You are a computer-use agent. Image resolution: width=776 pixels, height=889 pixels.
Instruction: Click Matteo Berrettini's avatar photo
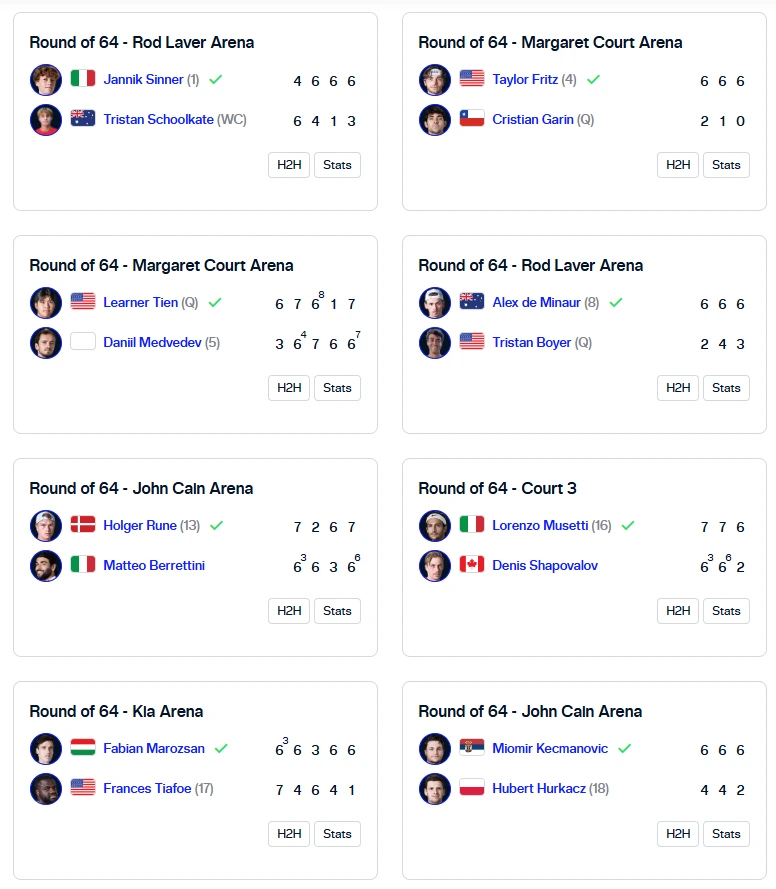pos(46,566)
